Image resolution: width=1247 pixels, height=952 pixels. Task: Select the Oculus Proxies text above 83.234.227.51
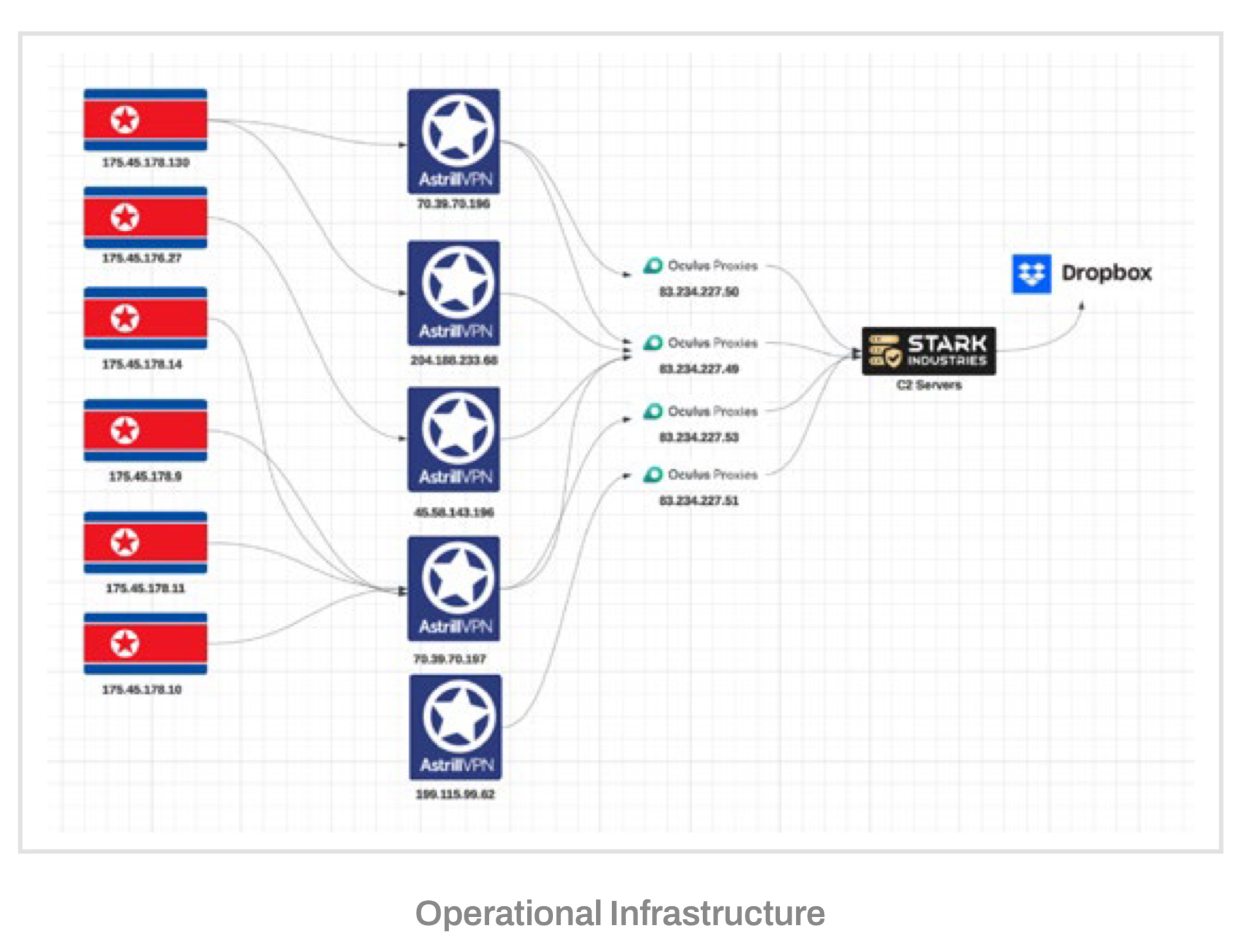712,474
